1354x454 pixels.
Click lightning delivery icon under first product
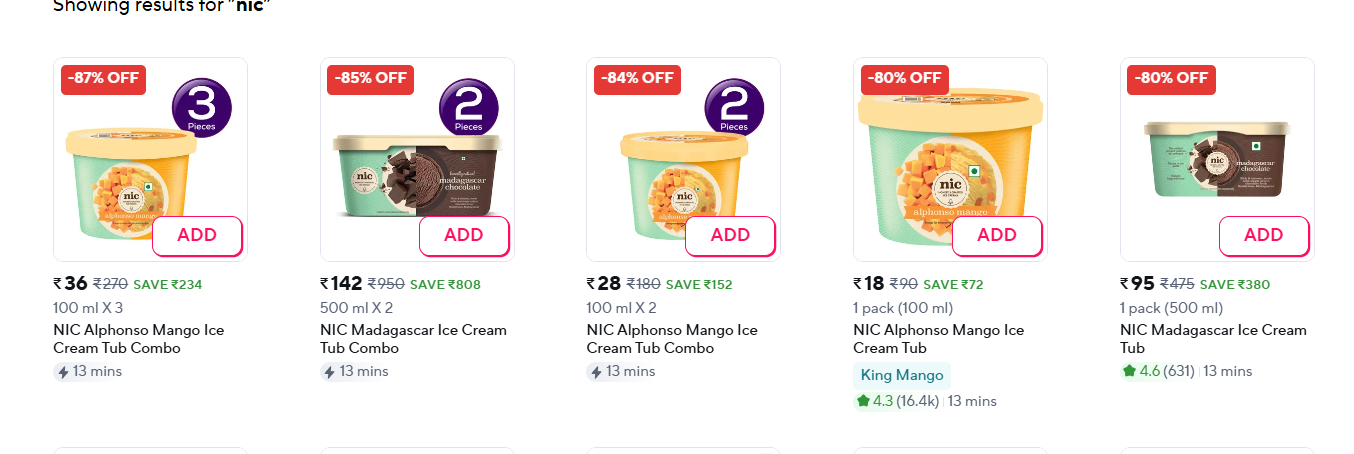(x=63, y=372)
